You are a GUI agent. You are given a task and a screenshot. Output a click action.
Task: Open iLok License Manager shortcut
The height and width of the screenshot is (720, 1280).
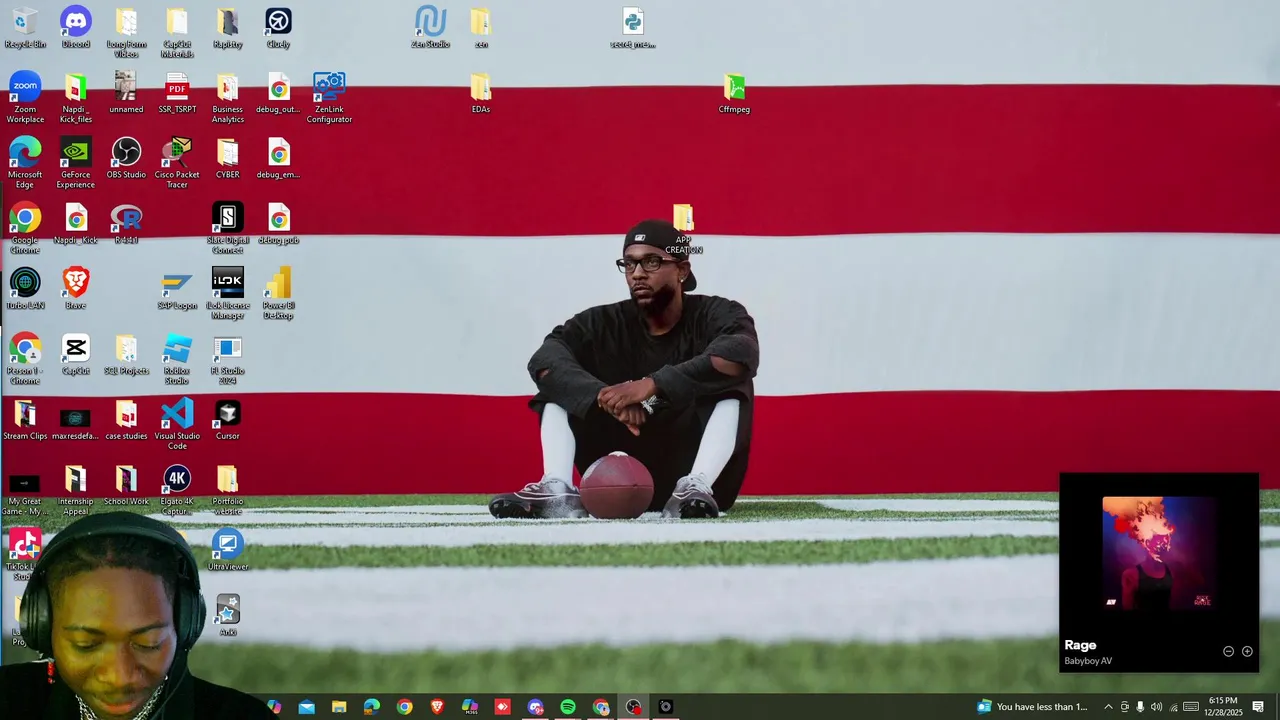(228, 294)
